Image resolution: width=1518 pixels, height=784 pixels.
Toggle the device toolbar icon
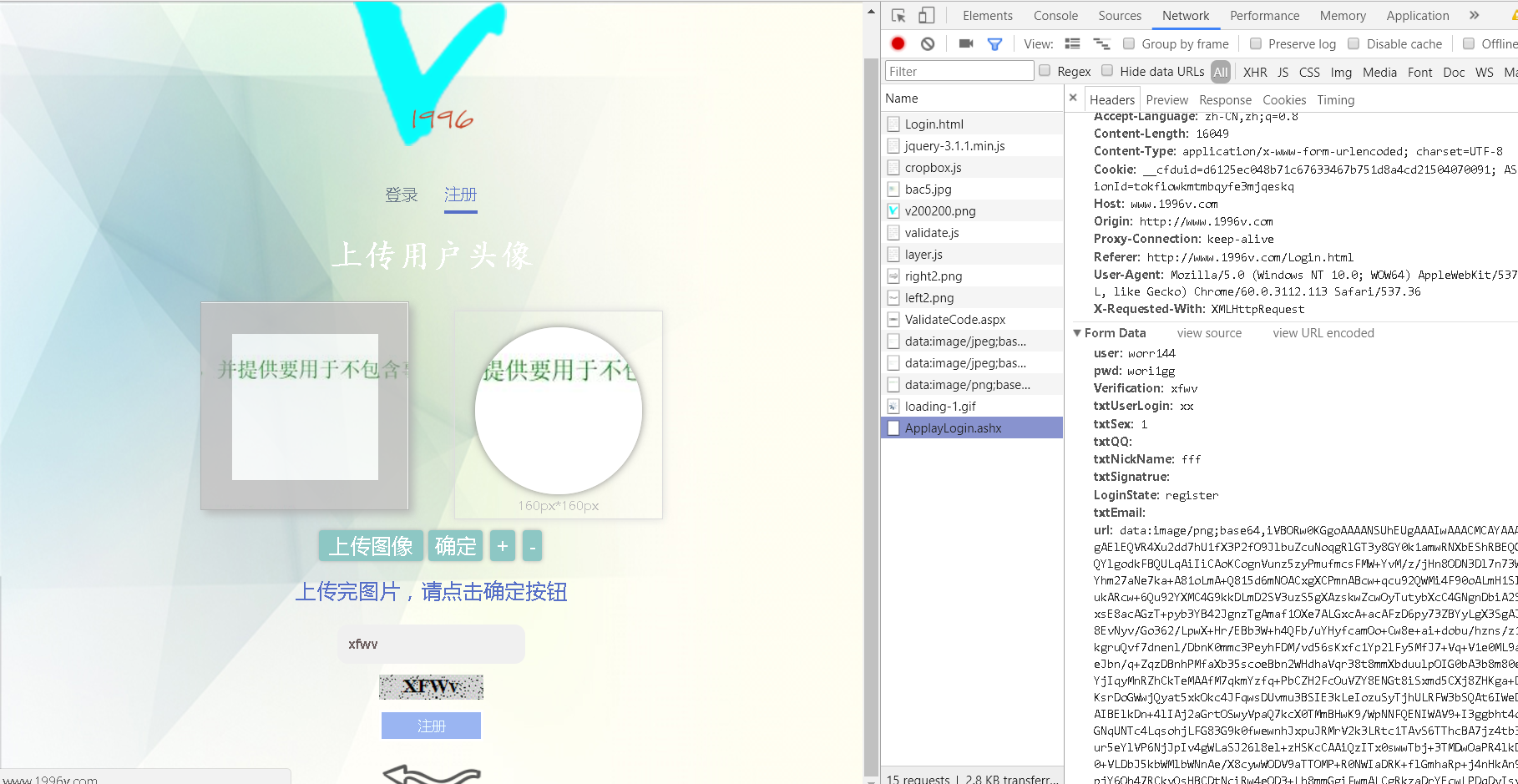coord(926,16)
